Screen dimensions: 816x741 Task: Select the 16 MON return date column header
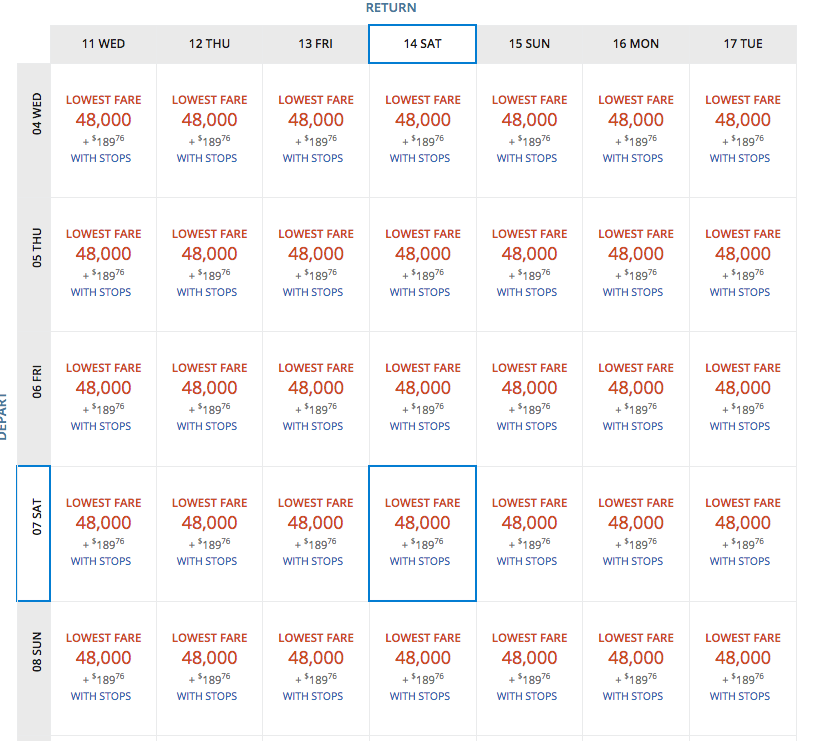click(x=636, y=44)
